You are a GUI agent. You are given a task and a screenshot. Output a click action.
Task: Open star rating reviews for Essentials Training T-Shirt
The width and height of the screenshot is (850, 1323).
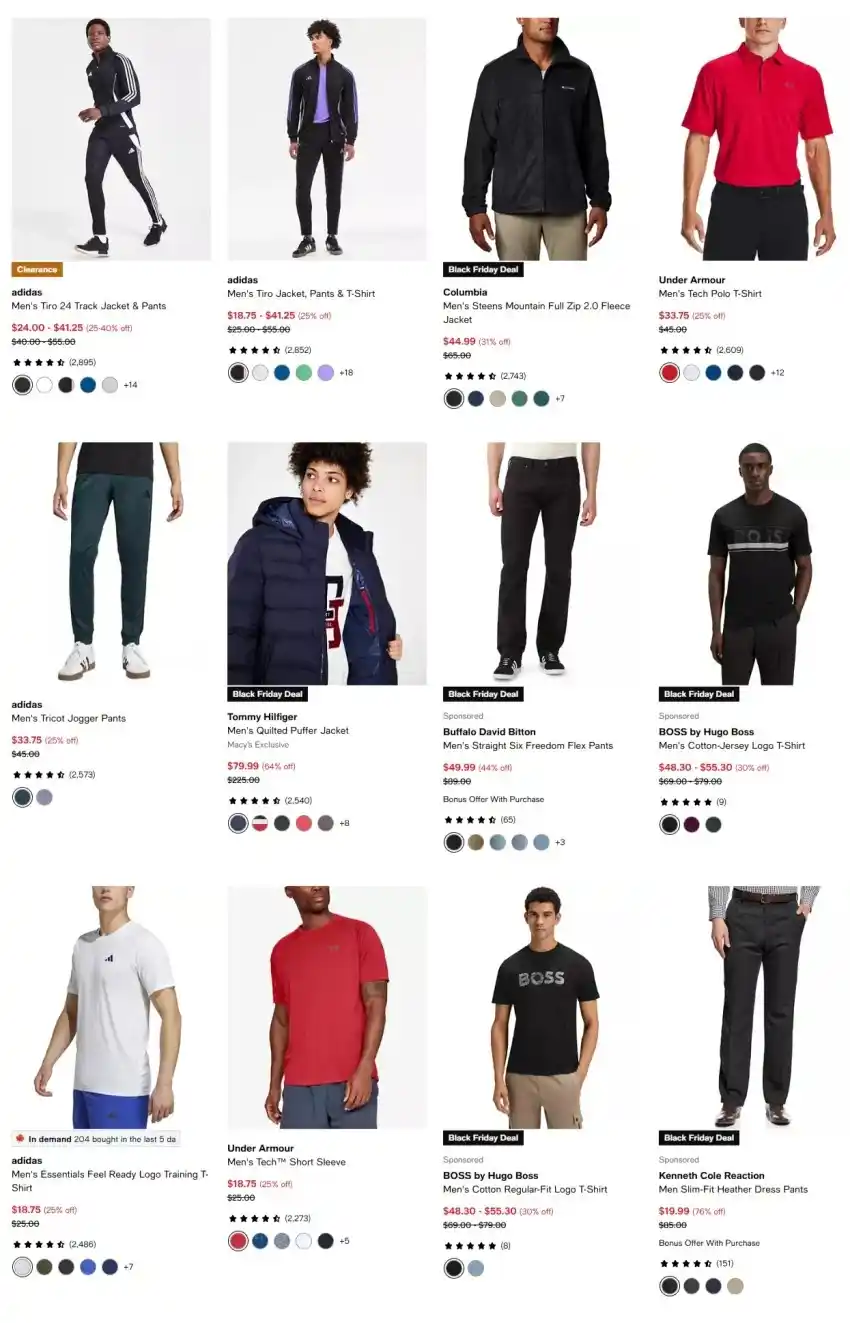pos(53,1245)
